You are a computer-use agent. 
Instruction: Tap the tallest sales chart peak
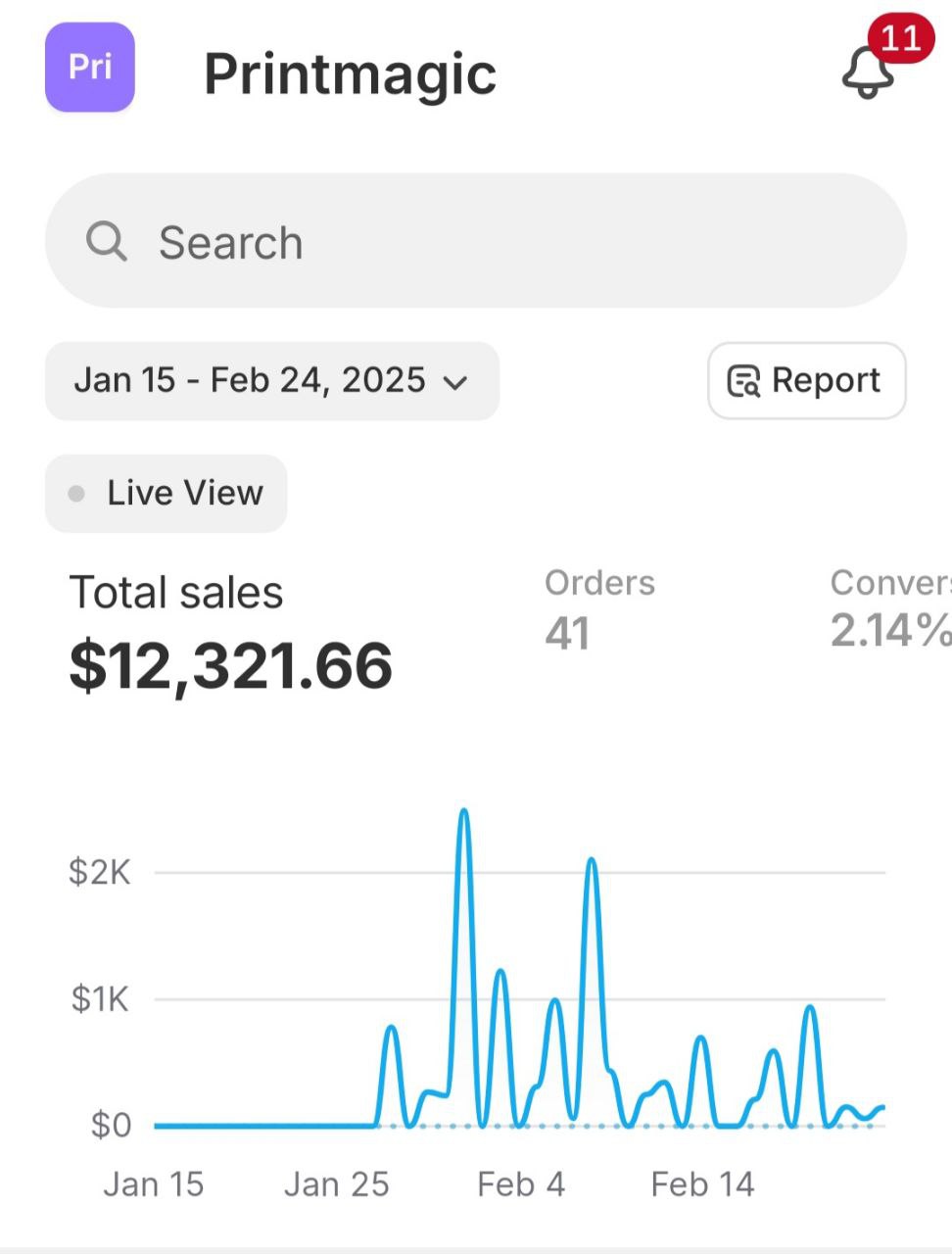pyautogui.click(x=464, y=812)
